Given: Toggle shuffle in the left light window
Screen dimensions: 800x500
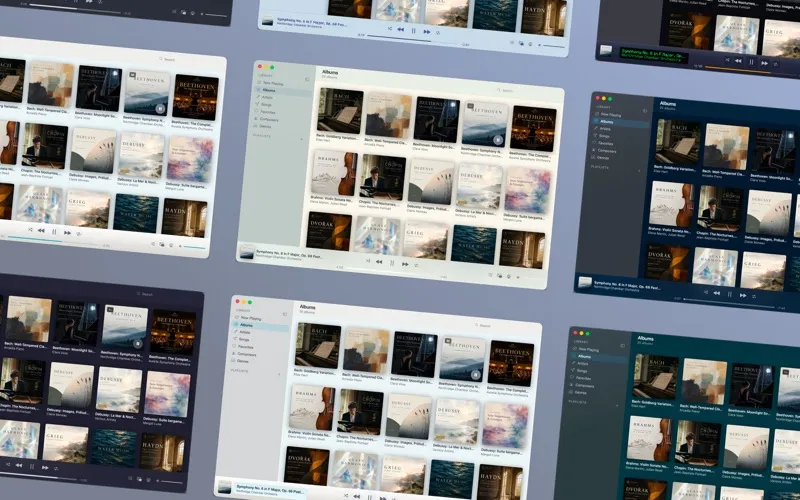Looking at the screenshot, I should (30, 230).
